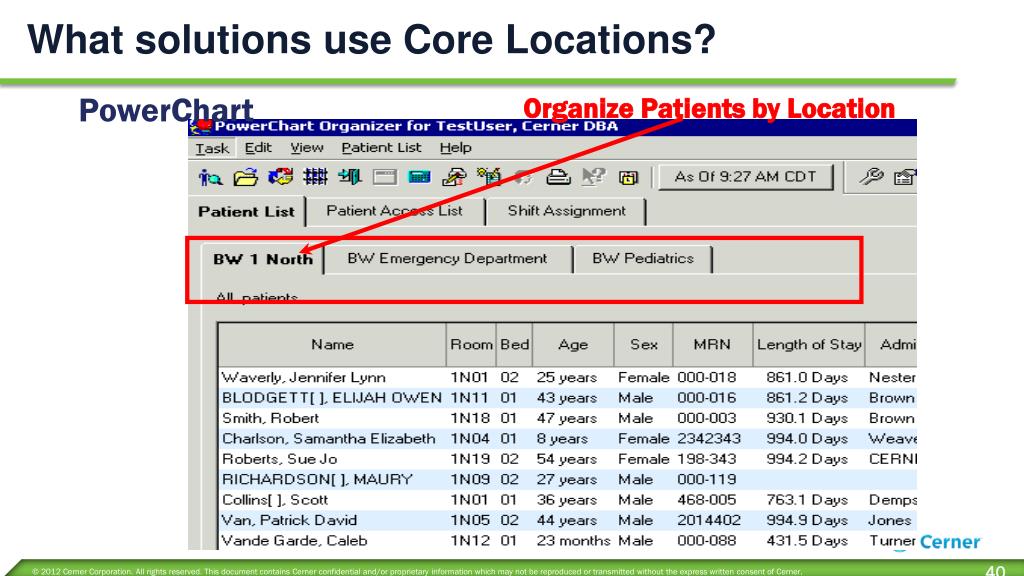The width and height of the screenshot is (1024, 576).
Task: Click room 1N18 cell
Action: click(470, 418)
